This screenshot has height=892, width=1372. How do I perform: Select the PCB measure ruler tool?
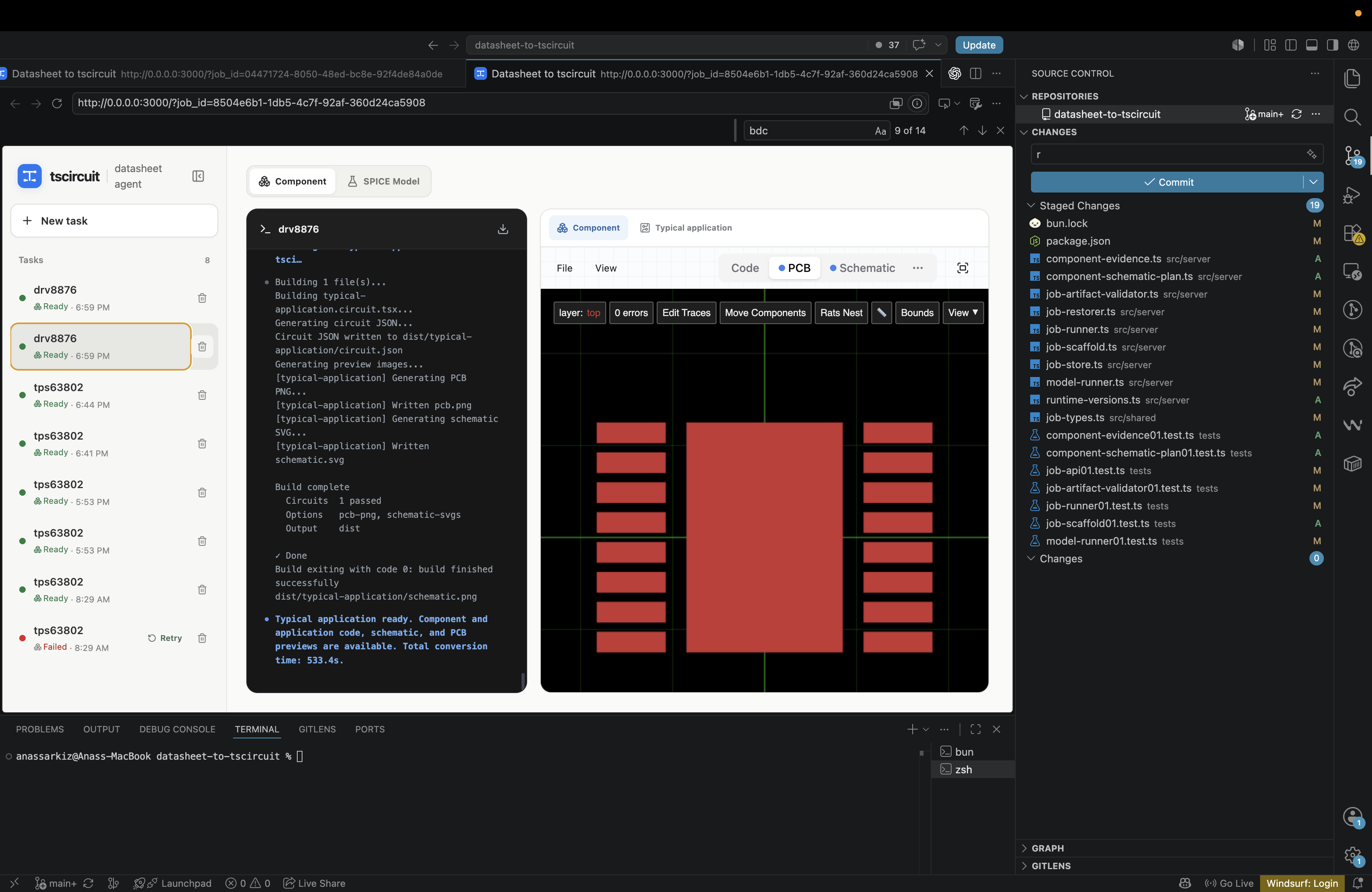881,312
